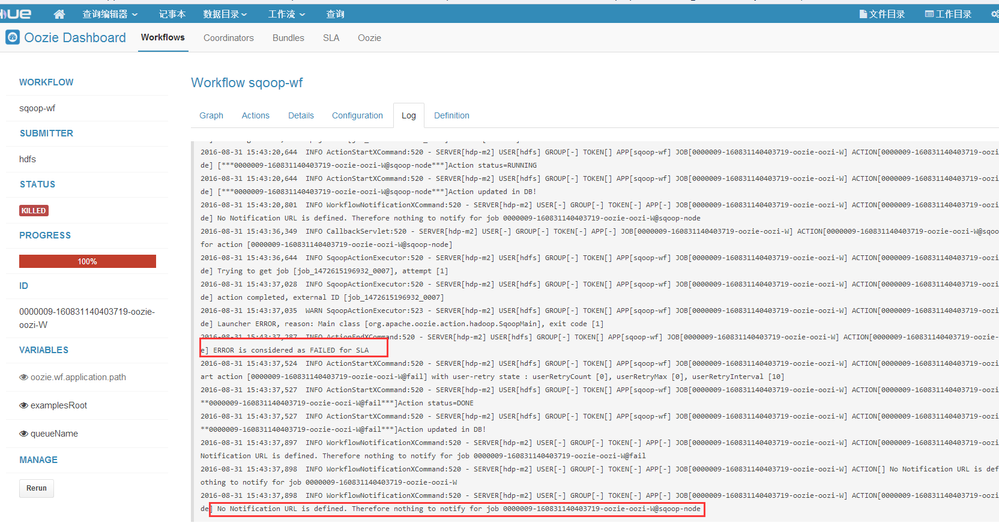Click the Oozie Dashboard title link
Viewport: 999px width, 525px height.
pos(75,38)
